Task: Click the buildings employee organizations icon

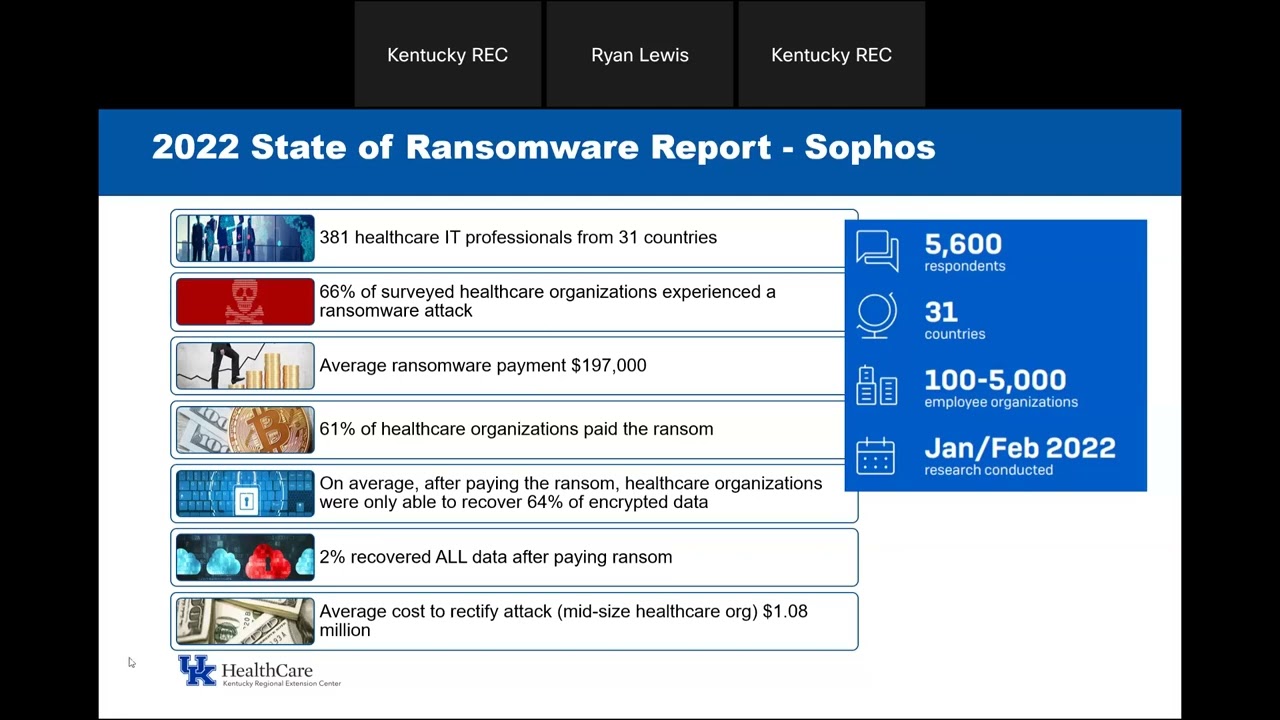Action: click(877, 386)
